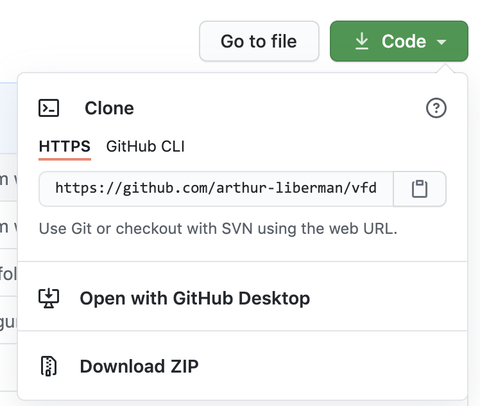The width and height of the screenshot is (480, 406).
Task: Click the Clone heading text
Action: coord(109,108)
